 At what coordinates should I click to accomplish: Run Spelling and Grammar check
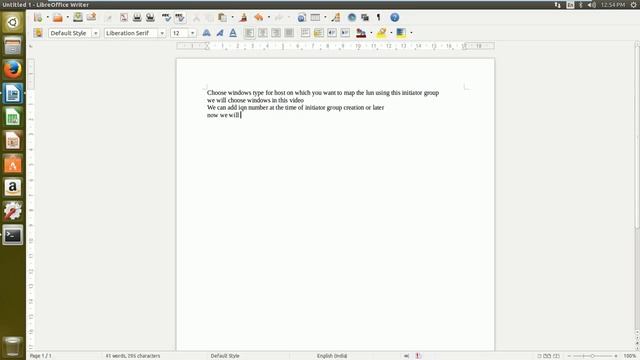(x=166, y=18)
